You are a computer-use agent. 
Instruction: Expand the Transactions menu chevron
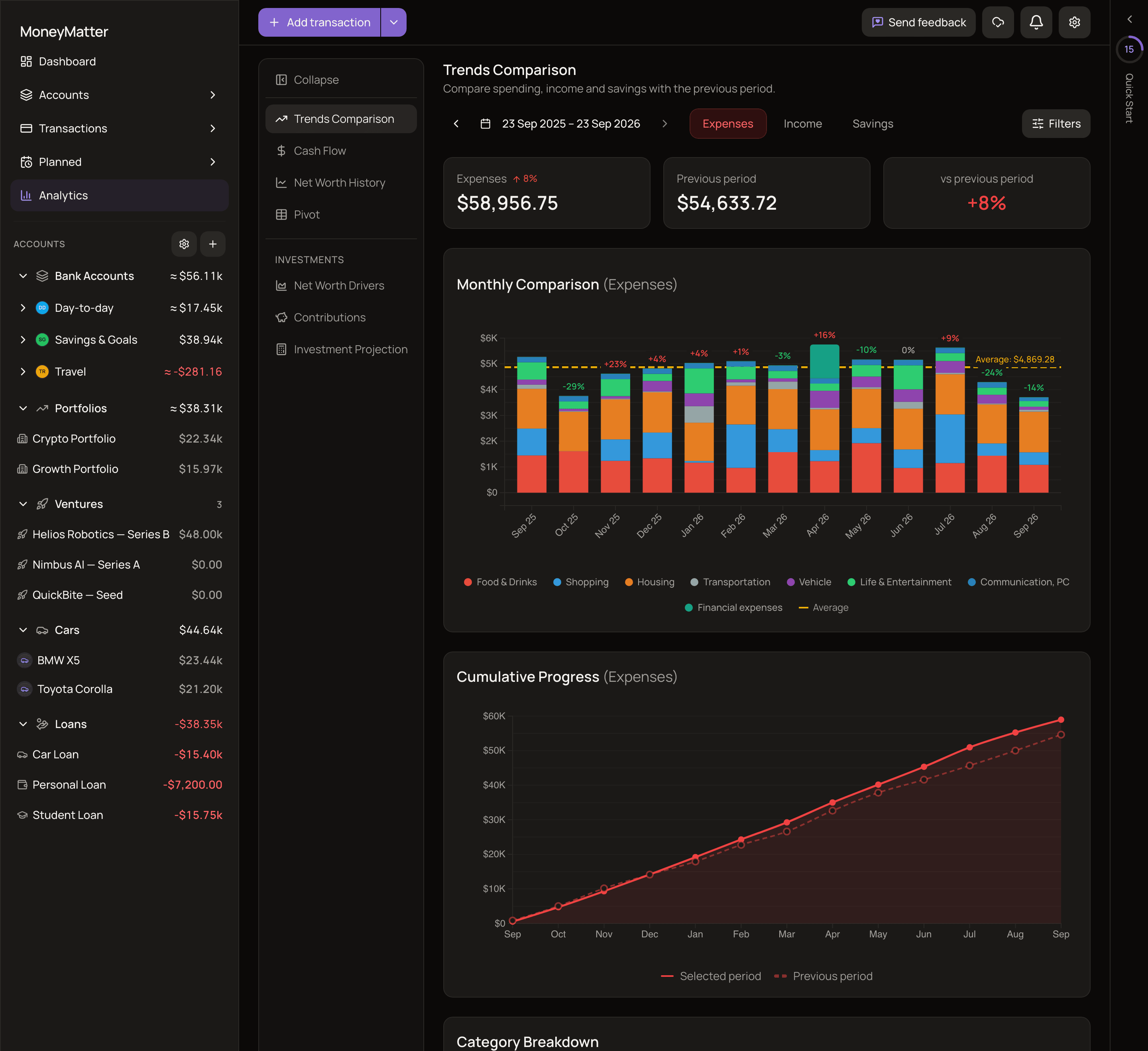[x=212, y=129]
